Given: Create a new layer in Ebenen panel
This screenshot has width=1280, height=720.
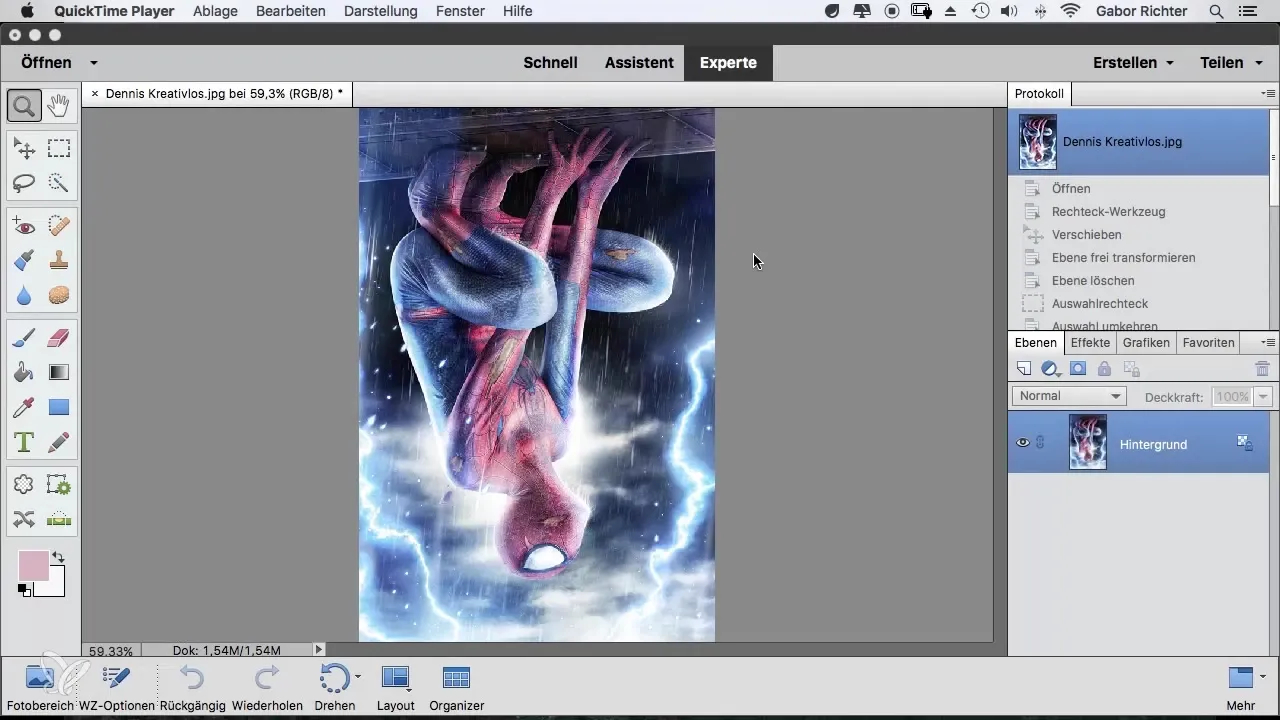Looking at the screenshot, I should click(1023, 369).
